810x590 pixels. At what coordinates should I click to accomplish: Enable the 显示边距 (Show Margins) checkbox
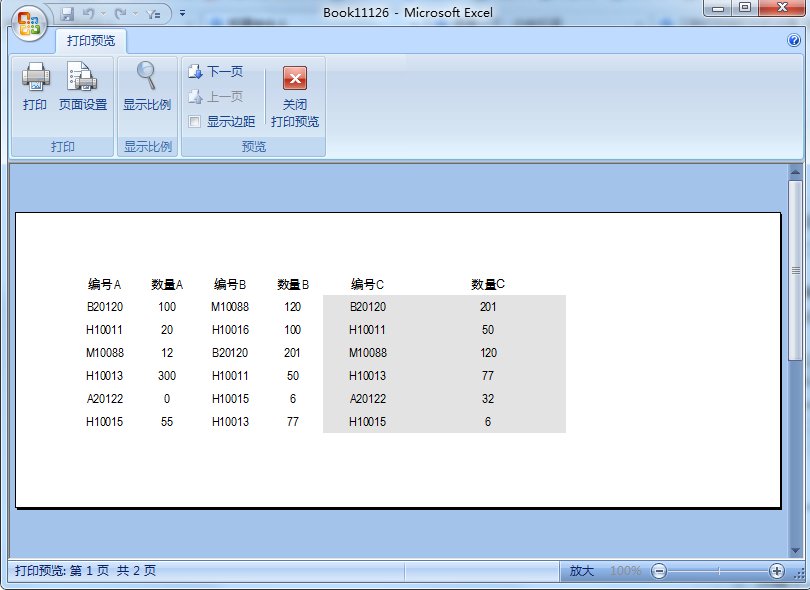[x=195, y=122]
